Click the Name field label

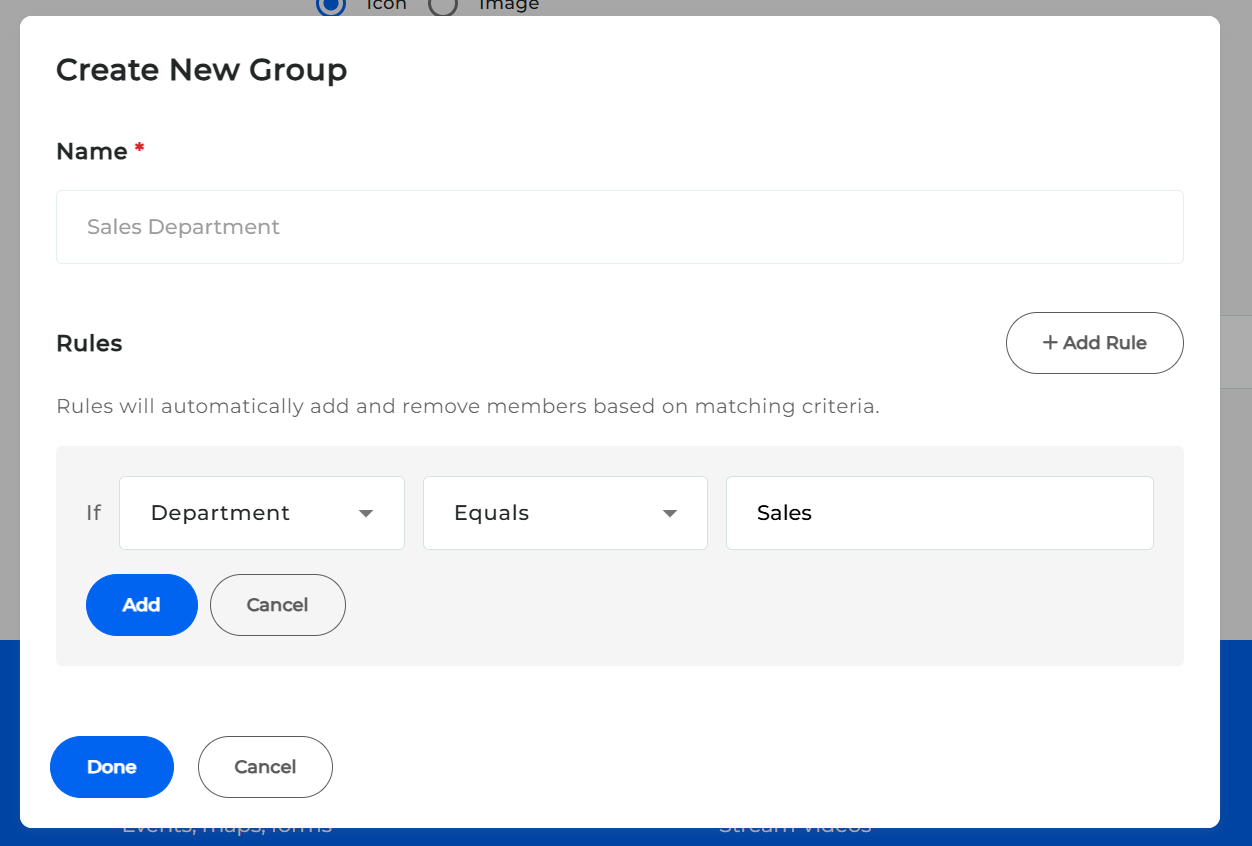(x=92, y=151)
